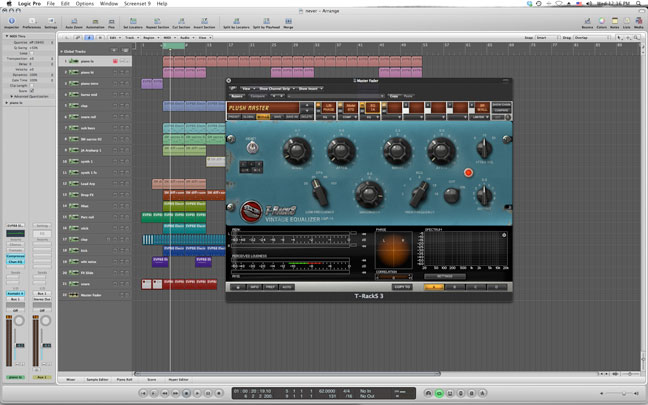This screenshot has height=405, width=648.
Task: Open the Colors palette icon
Action: tap(602, 21)
